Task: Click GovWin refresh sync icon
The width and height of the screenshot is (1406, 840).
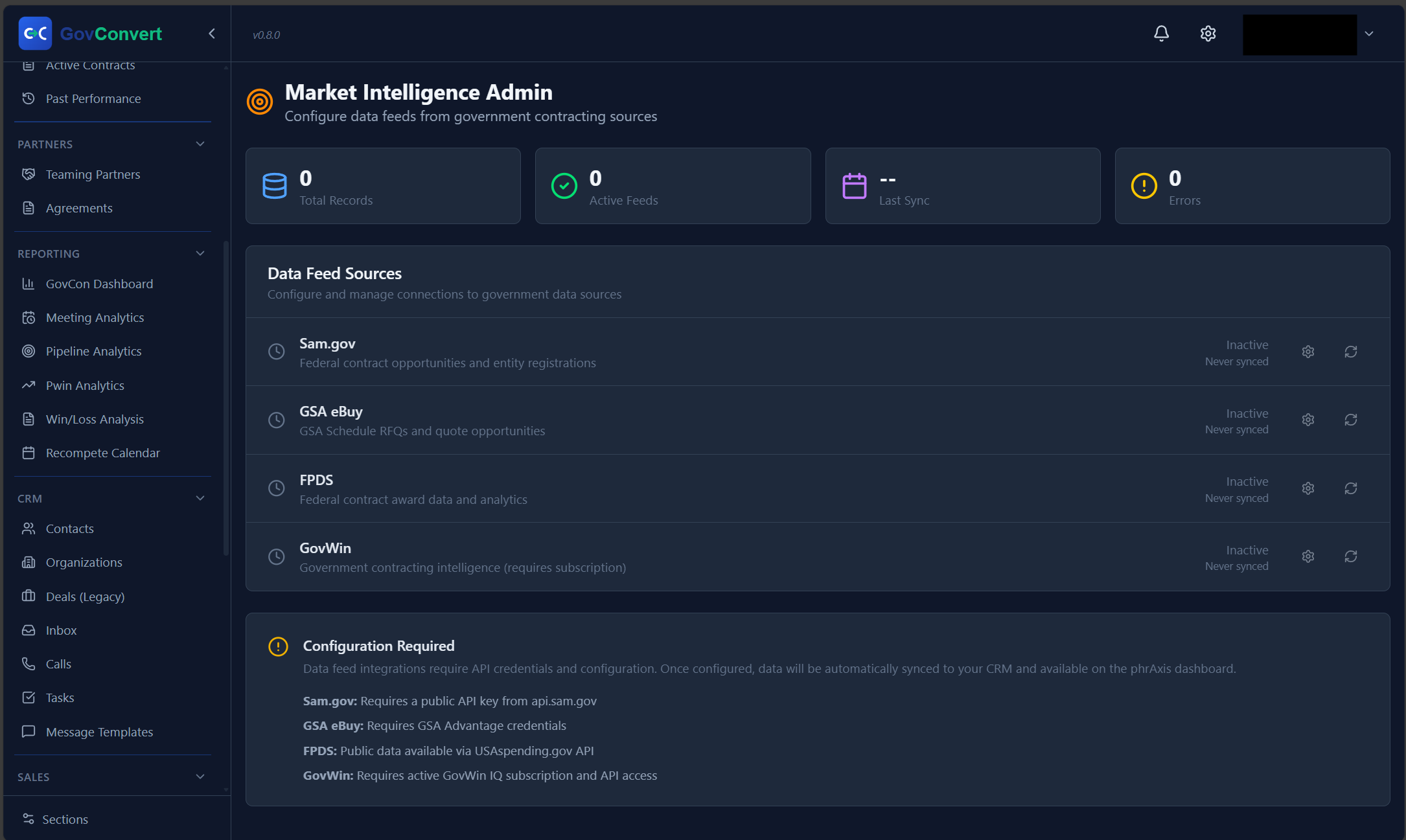Action: pos(1351,556)
